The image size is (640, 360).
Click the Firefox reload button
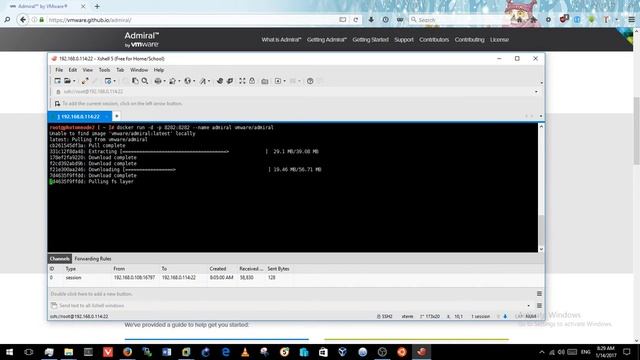click(x=356, y=20)
